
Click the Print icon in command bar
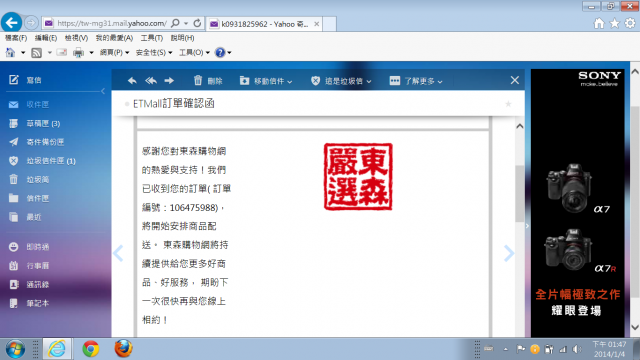point(78,53)
